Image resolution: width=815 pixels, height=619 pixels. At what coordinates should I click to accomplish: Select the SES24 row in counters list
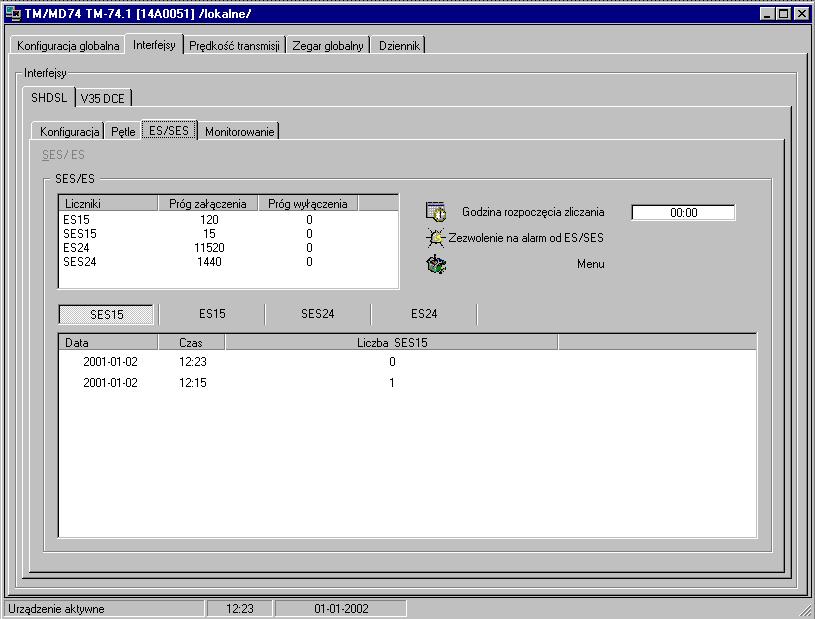click(x=229, y=262)
